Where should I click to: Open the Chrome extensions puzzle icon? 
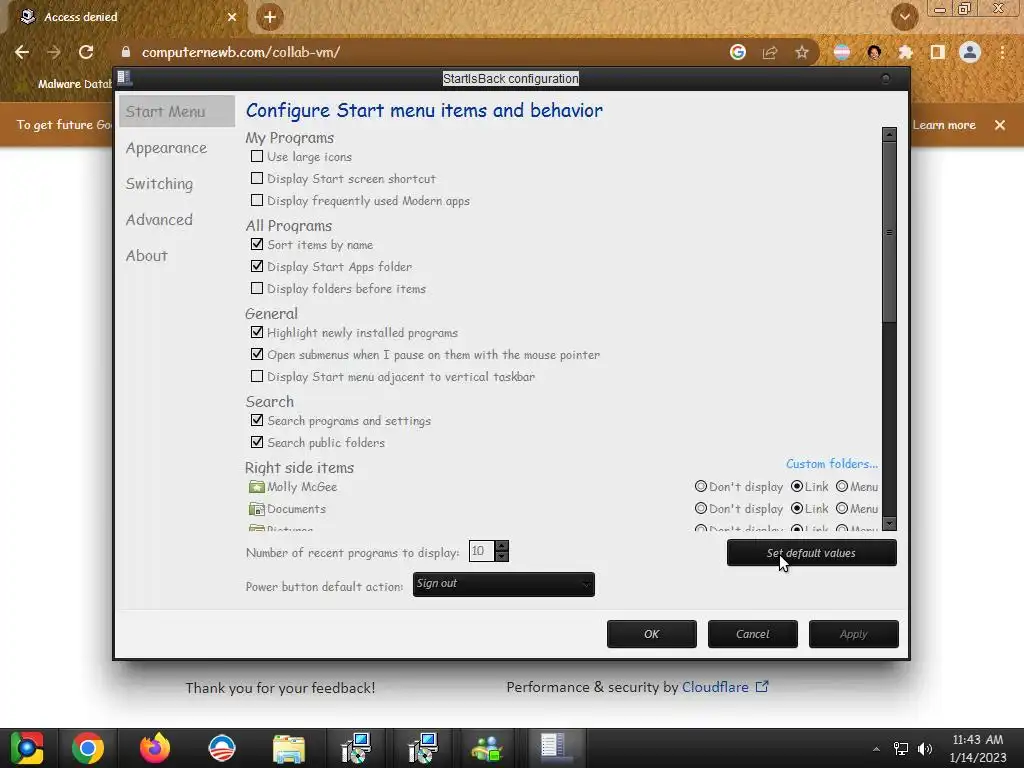tap(906, 52)
